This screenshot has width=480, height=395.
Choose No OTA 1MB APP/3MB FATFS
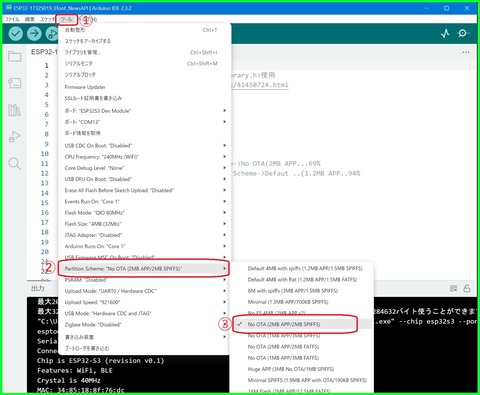point(302,358)
